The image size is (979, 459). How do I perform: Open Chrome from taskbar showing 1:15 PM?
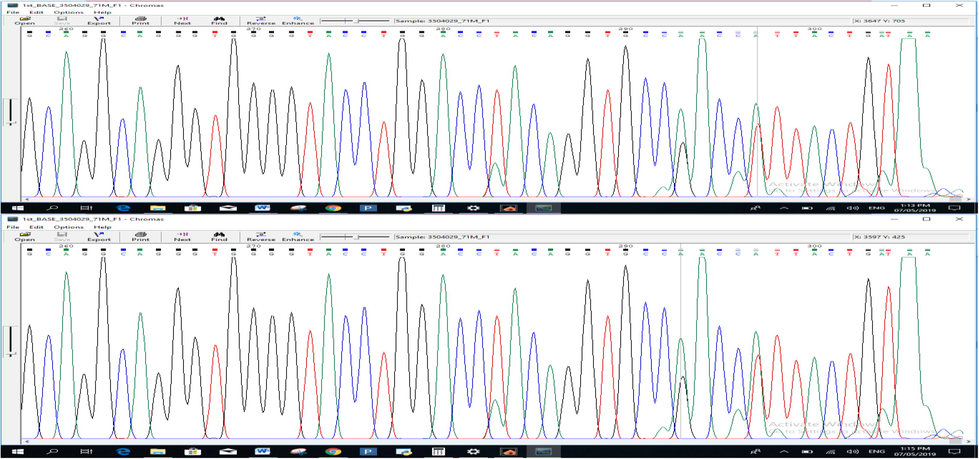[333, 451]
